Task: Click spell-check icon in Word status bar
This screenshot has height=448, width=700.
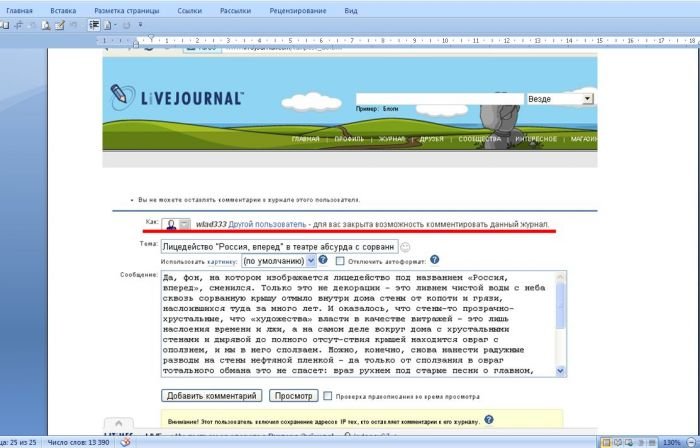Action: 125,442
